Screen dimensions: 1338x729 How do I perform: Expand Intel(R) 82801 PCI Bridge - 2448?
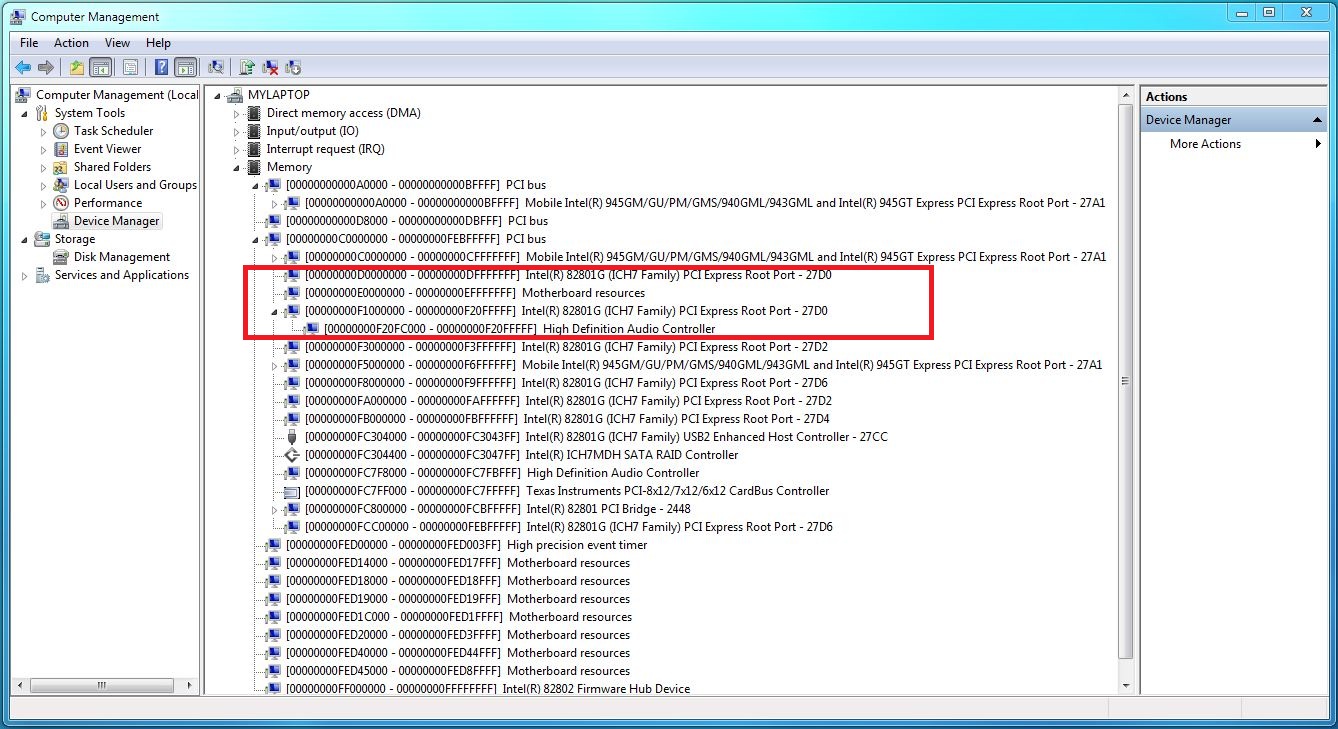275,509
